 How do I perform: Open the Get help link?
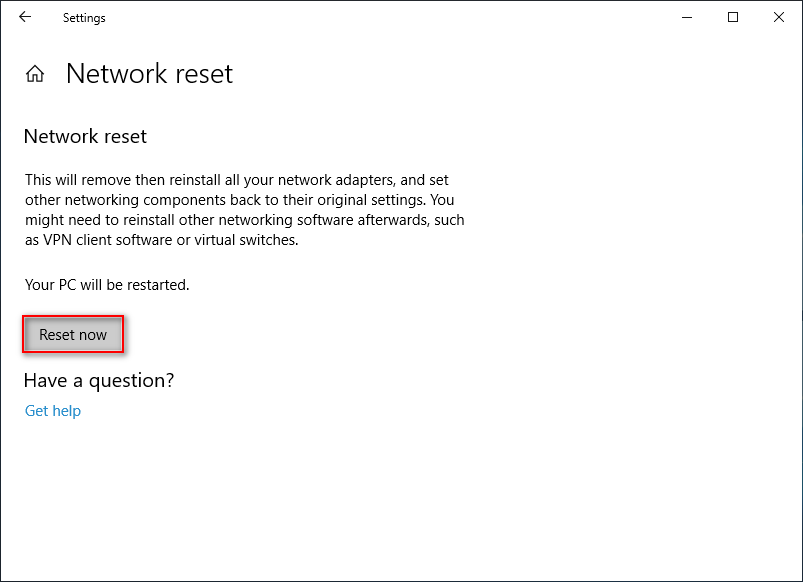coord(53,410)
